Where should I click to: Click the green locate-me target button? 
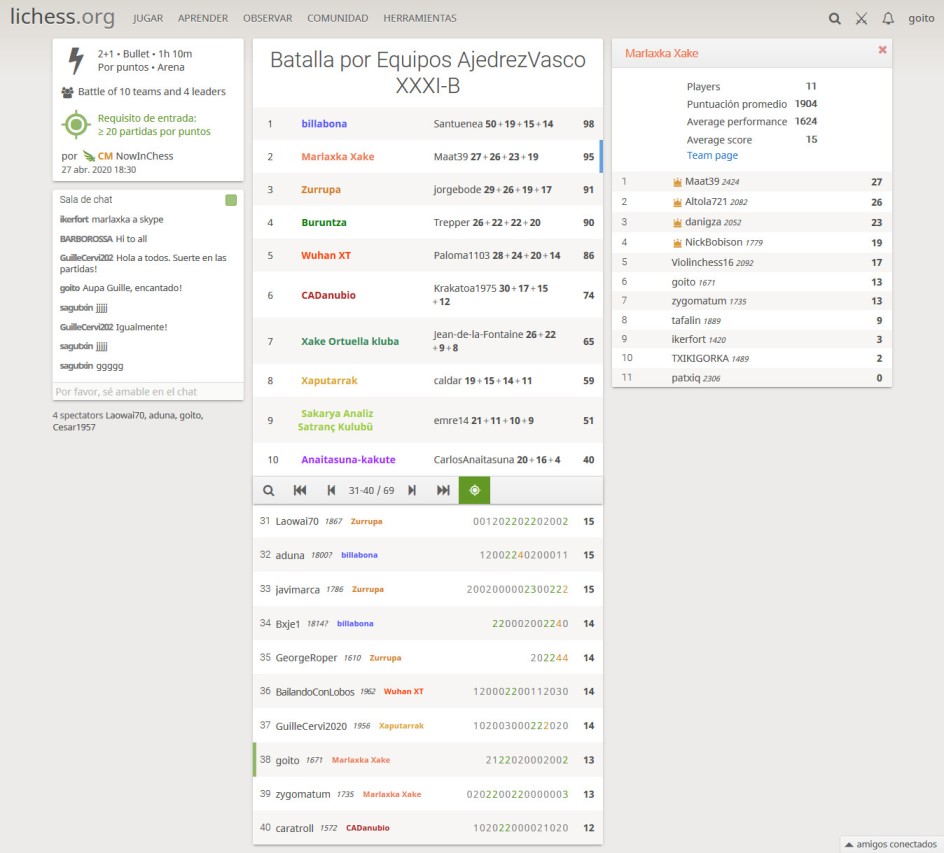point(475,490)
